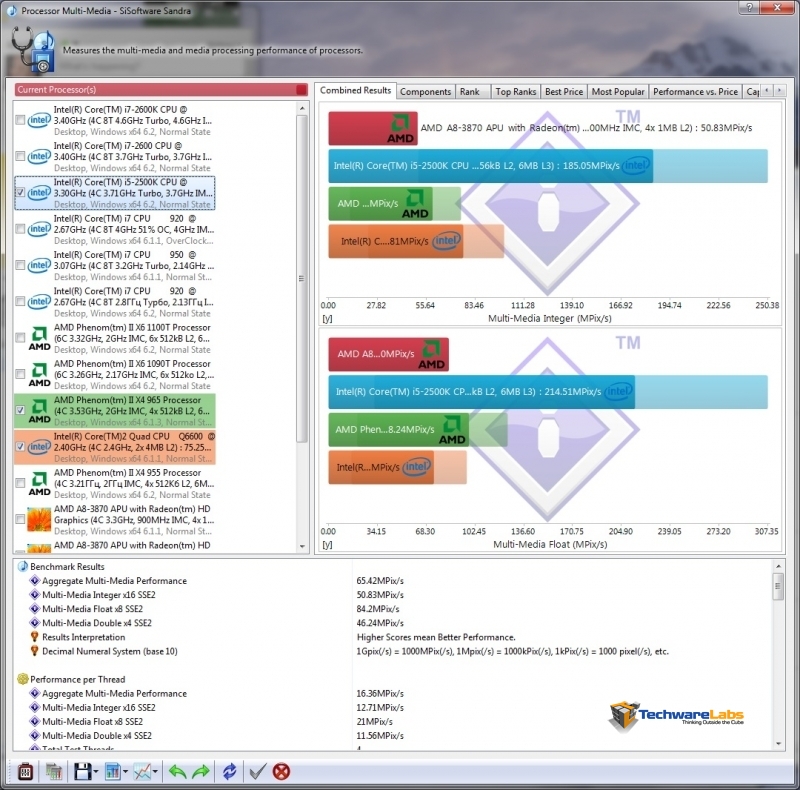Click the Performance per Thread section icon
The image size is (800, 790).
pyautogui.click(x=23, y=679)
